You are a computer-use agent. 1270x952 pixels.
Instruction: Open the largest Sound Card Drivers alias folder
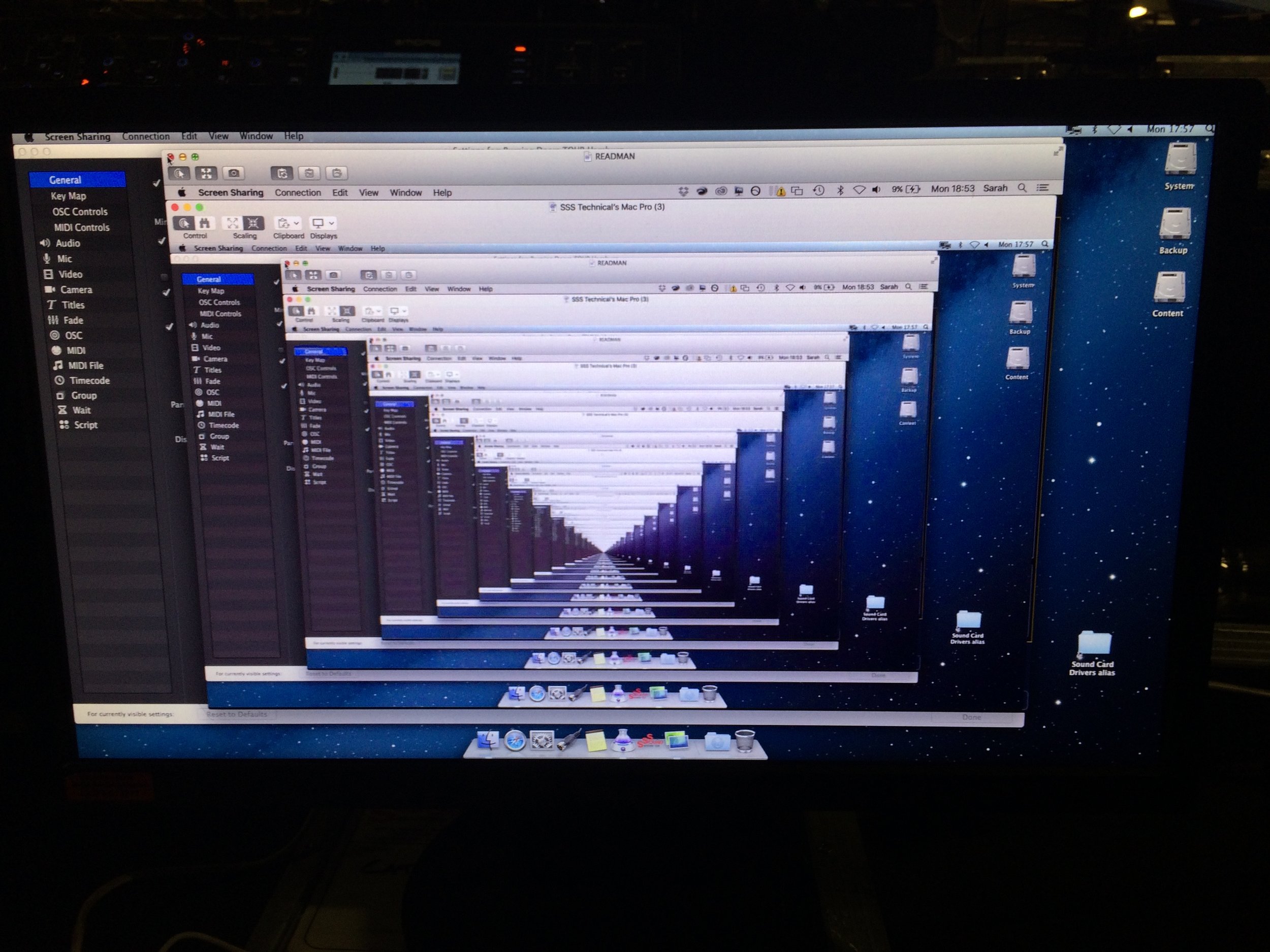pyautogui.click(x=1094, y=644)
